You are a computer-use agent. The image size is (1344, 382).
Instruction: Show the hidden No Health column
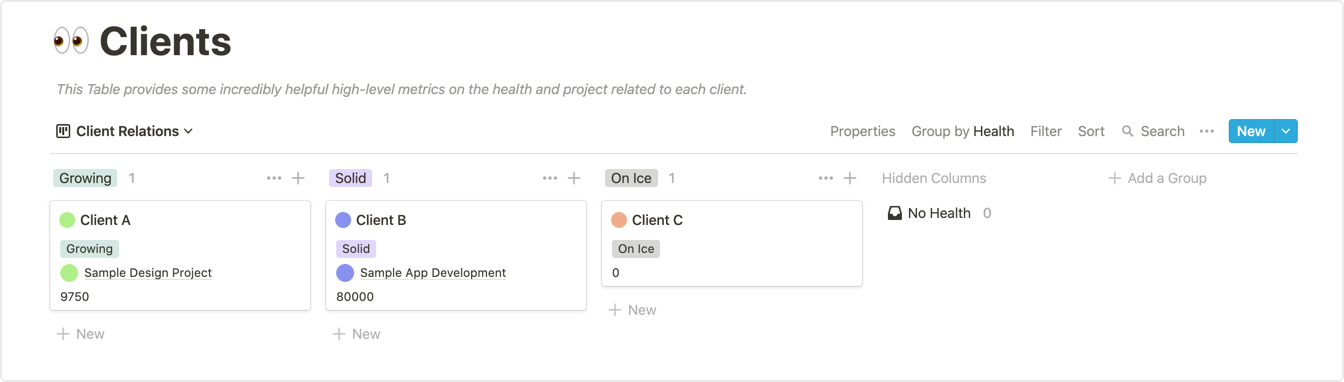pyautogui.click(x=939, y=213)
